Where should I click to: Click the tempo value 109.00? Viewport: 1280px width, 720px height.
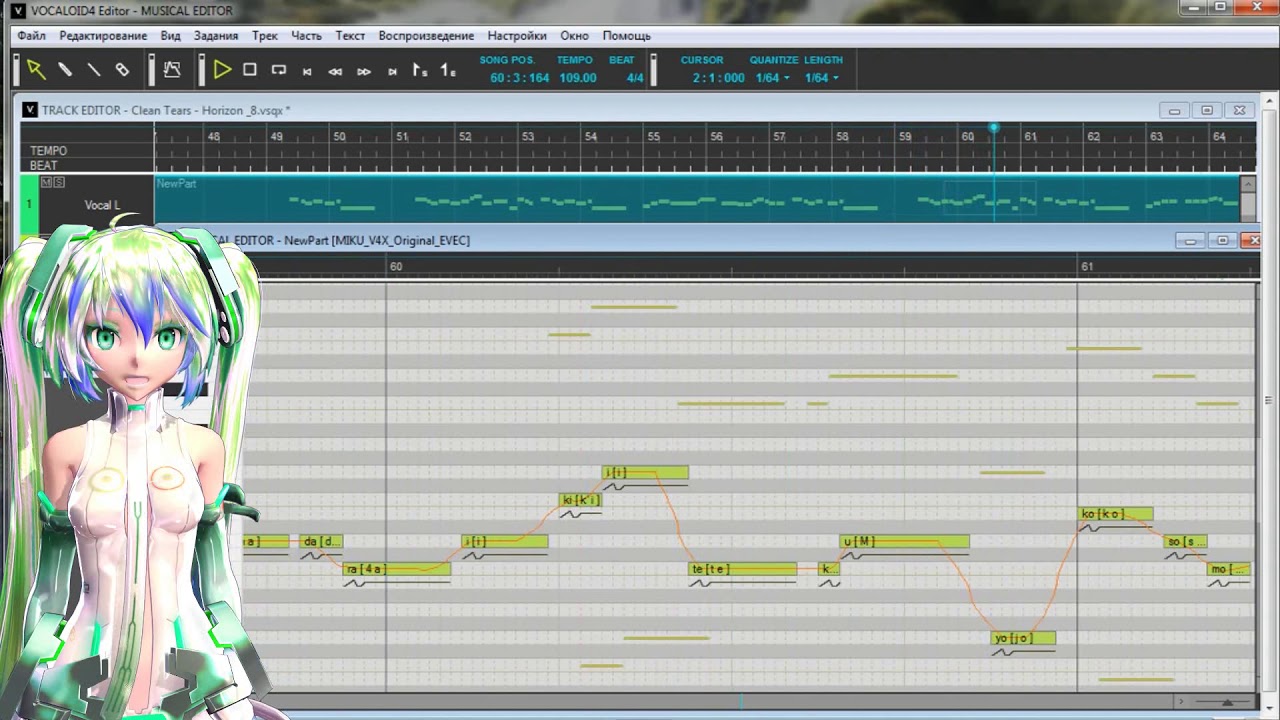[x=577, y=78]
